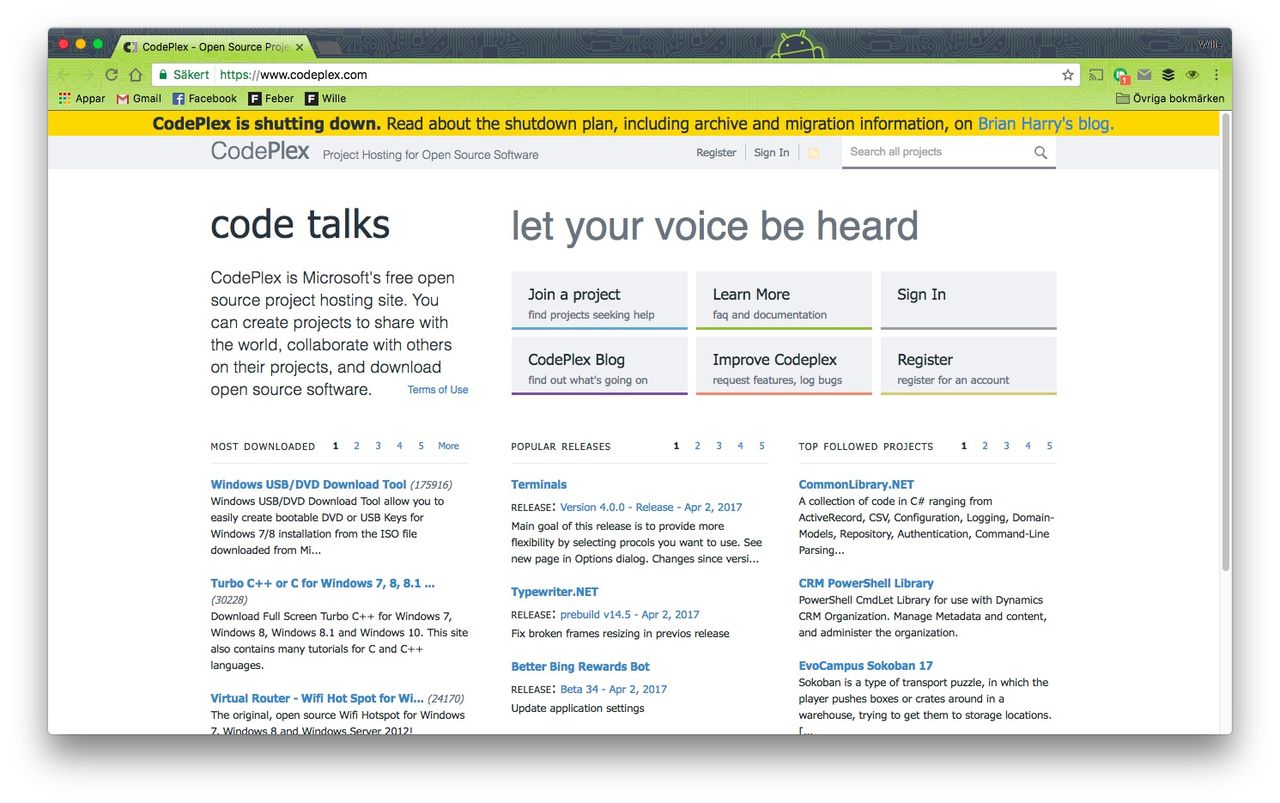Open the Terminals project link
The width and height of the screenshot is (1280, 803).
(x=539, y=484)
